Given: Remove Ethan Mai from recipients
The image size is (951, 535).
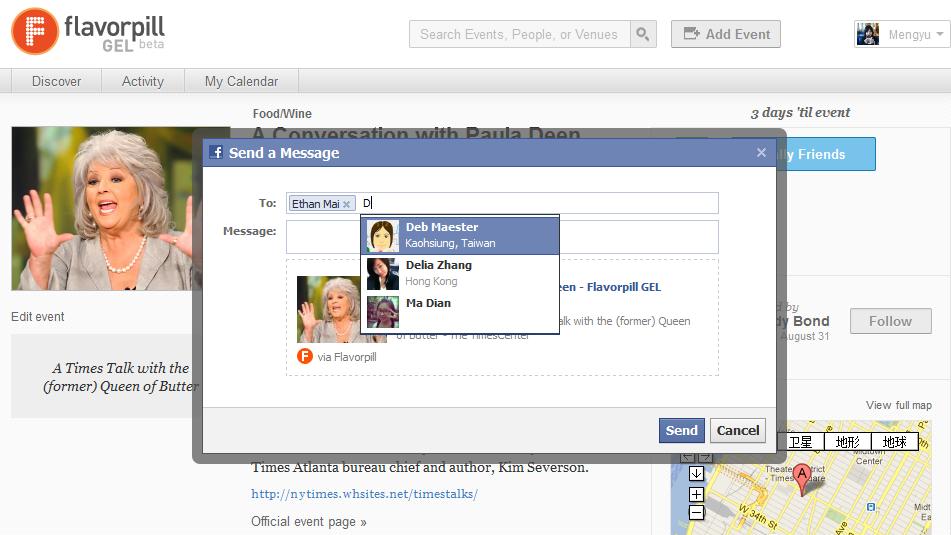Looking at the screenshot, I should tap(346, 204).
